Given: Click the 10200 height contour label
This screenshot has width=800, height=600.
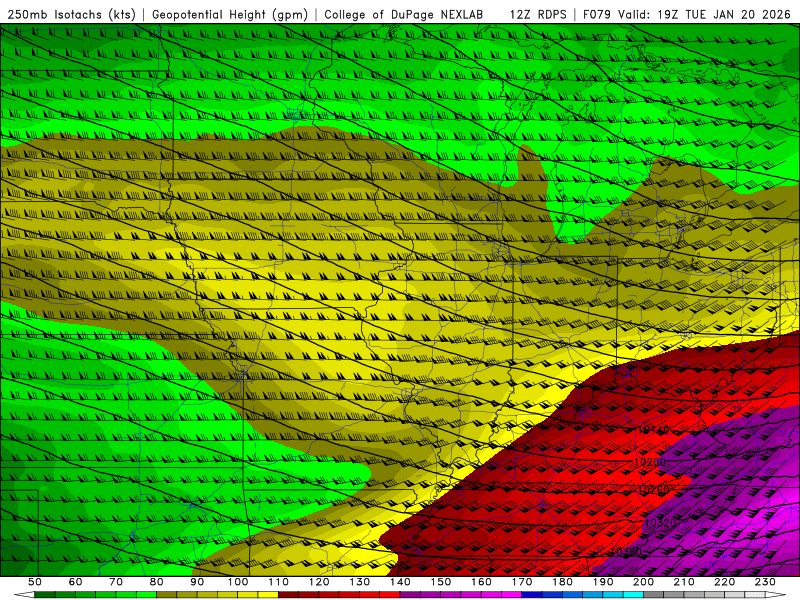Looking at the screenshot, I should (x=649, y=462).
